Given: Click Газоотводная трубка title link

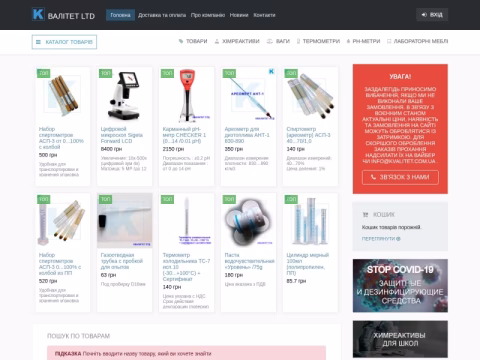Looking at the screenshot, I should pos(122,261).
